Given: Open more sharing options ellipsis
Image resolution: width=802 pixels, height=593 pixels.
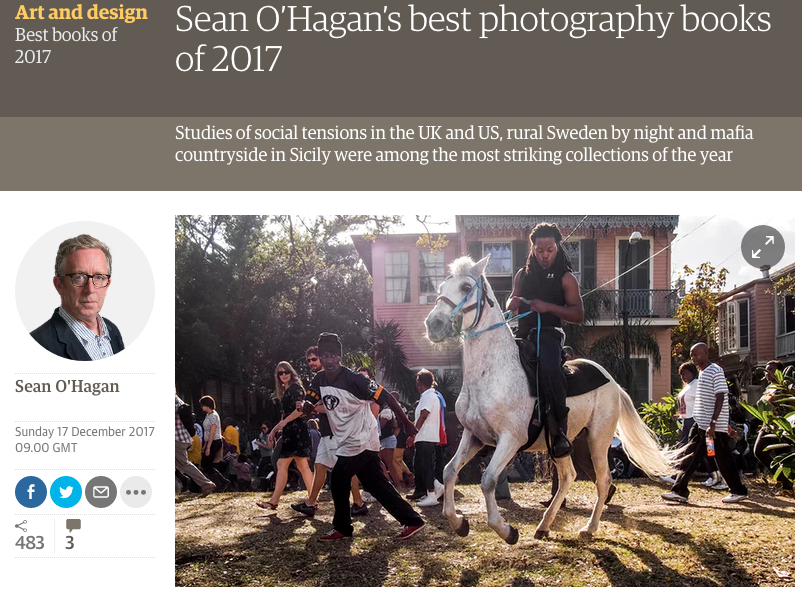Looking at the screenshot, I should (136, 492).
